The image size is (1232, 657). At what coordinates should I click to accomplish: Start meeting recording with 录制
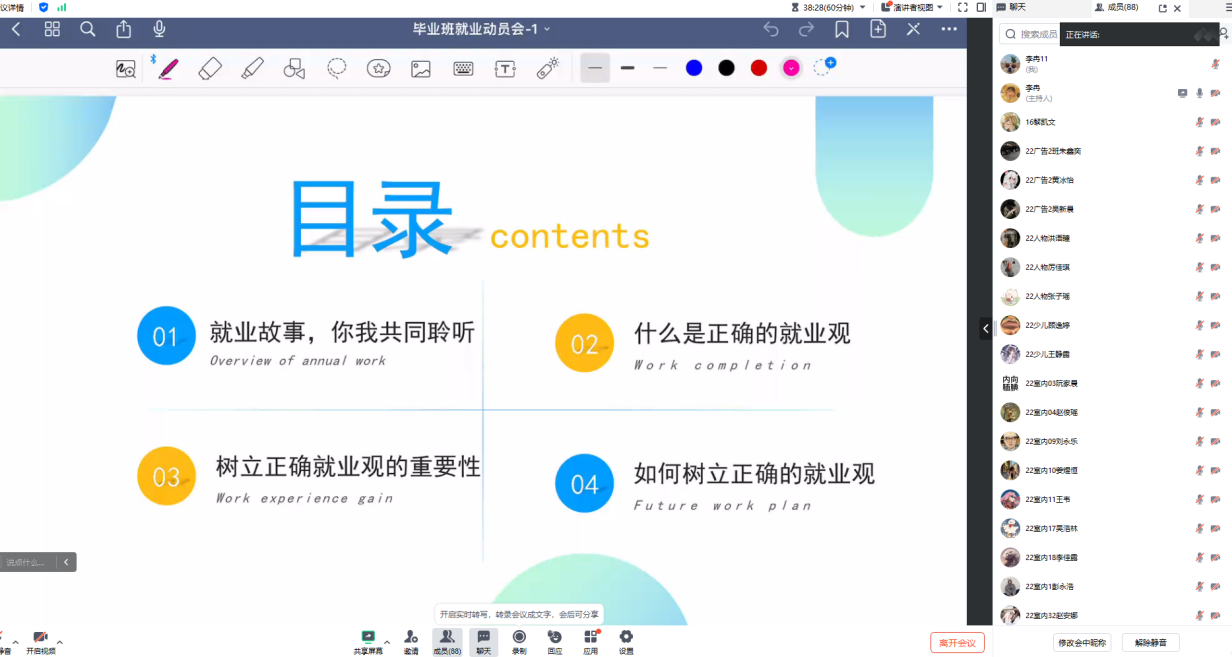point(519,641)
